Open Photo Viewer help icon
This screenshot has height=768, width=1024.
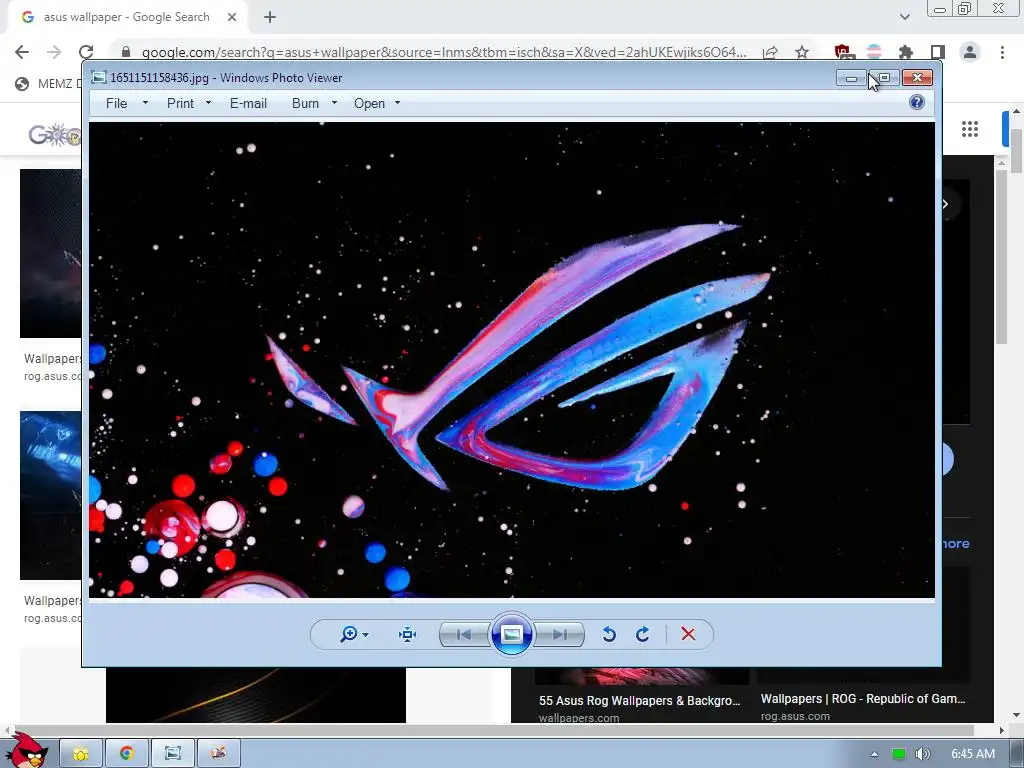[x=917, y=102]
